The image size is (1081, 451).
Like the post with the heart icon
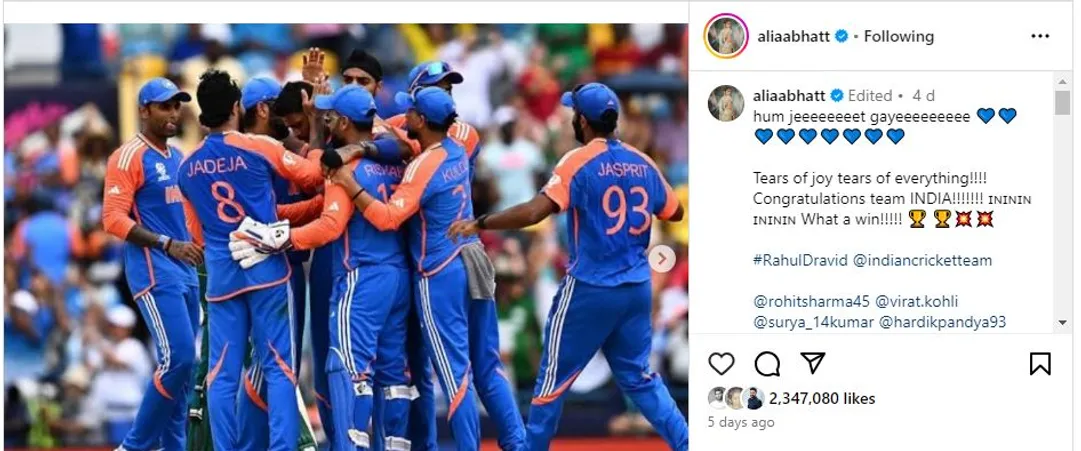click(x=721, y=363)
